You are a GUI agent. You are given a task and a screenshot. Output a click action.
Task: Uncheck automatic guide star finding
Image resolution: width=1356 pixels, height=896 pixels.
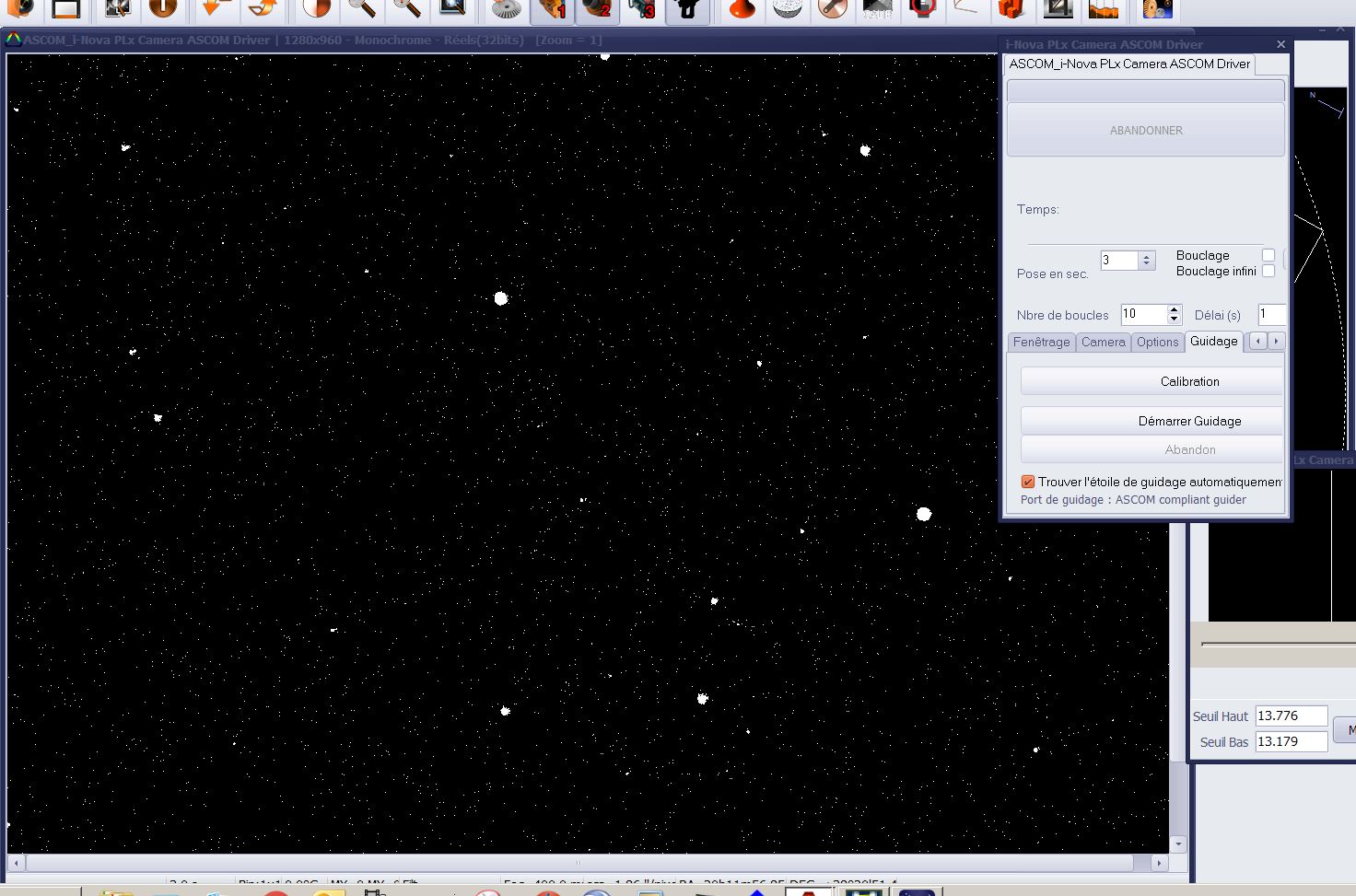1028,482
